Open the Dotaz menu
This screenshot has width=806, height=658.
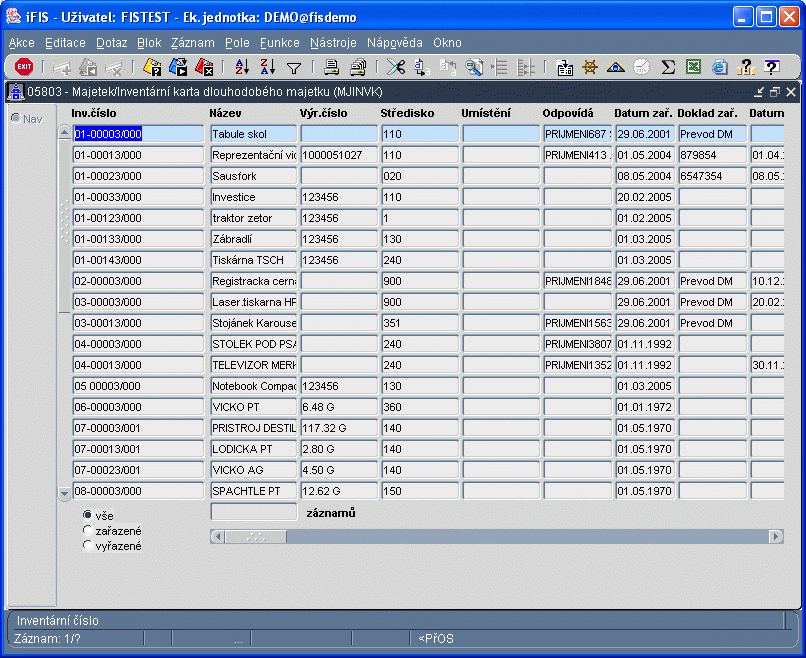coord(112,43)
